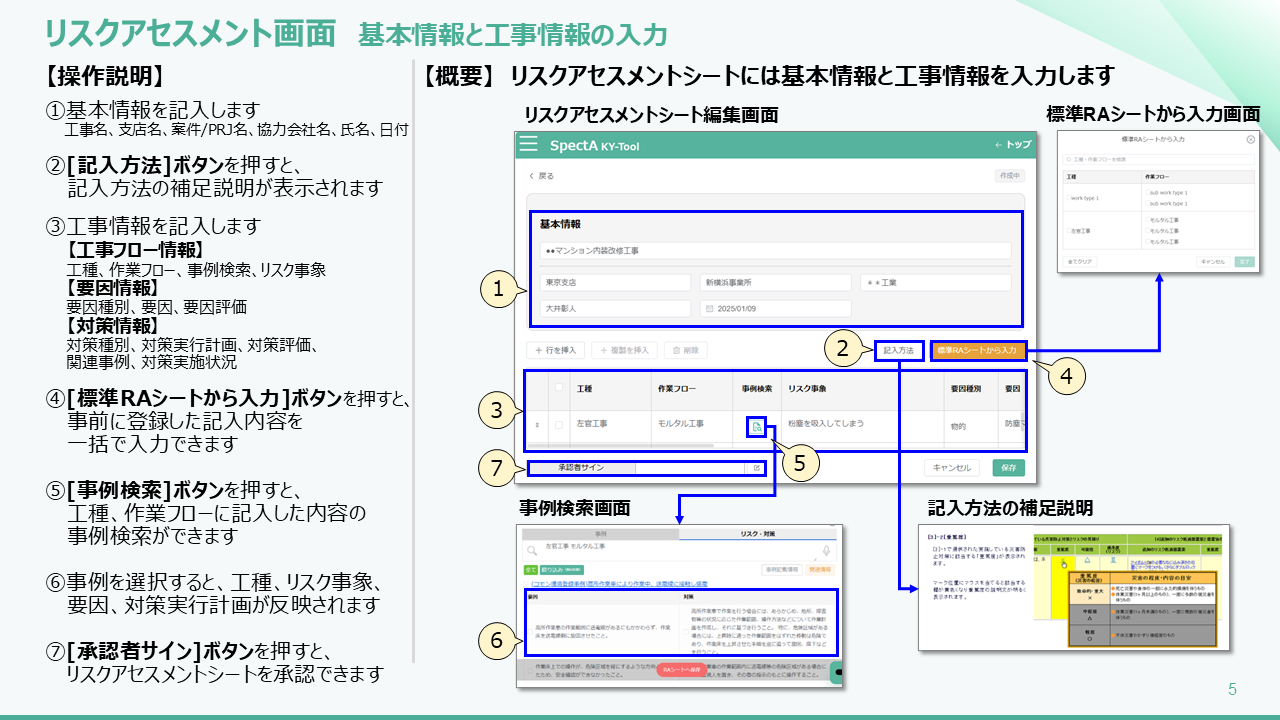Click the 記入方法 button

898,351
